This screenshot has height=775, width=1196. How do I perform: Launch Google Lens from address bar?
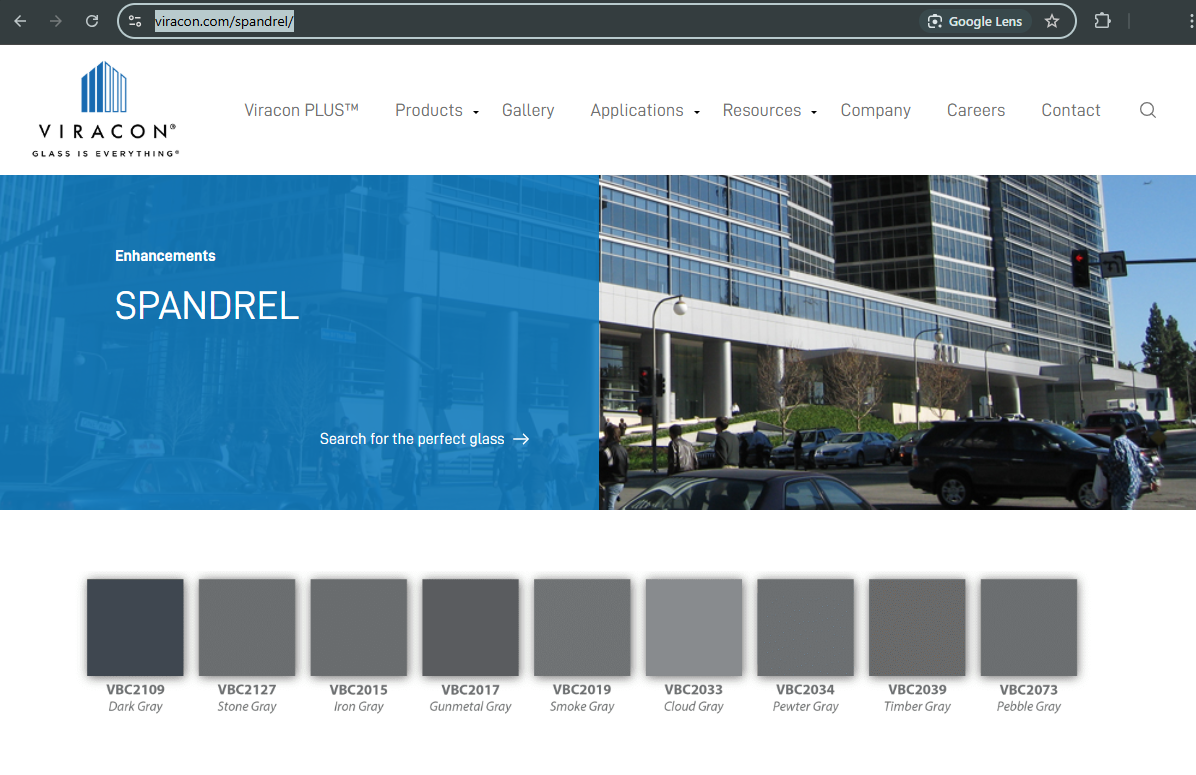pos(975,21)
